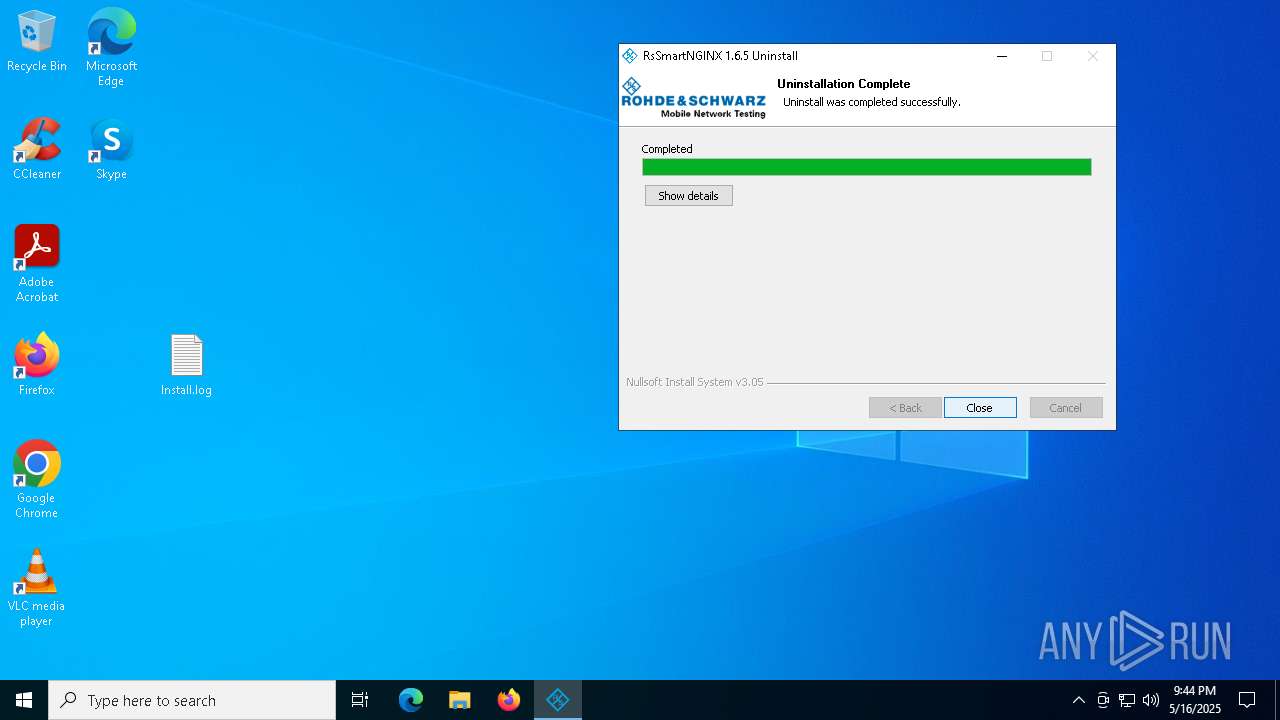
Task: Click the 'Completed' status label
Action: coord(667,149)
